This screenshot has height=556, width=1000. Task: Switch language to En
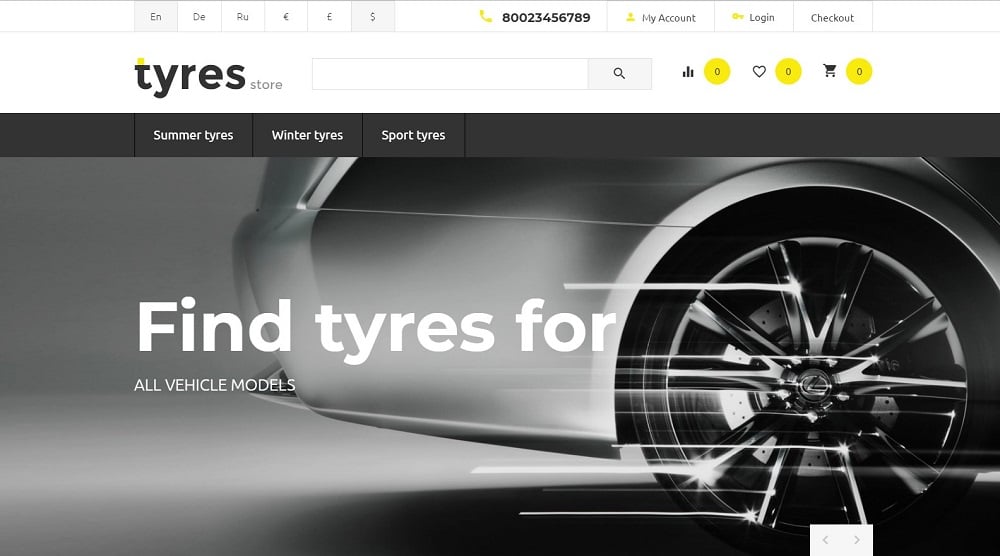(156, 17)
